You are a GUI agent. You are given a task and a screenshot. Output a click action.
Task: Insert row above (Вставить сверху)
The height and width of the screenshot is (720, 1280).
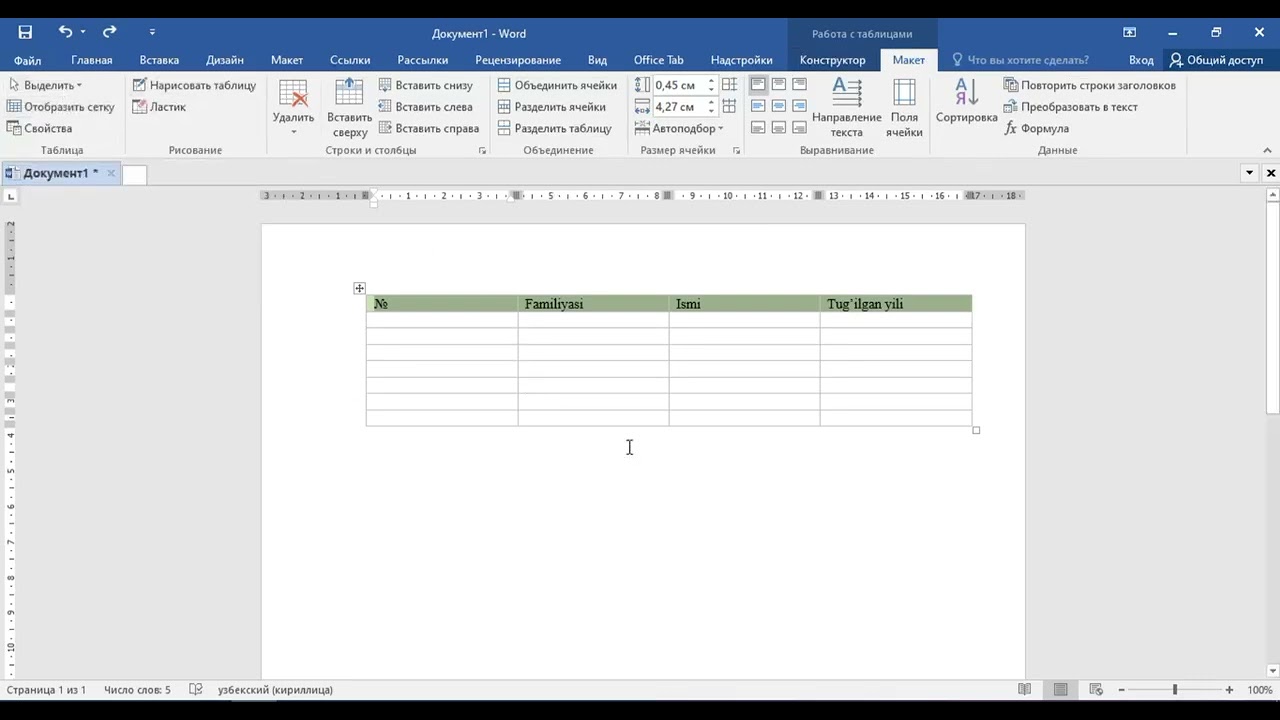[350, 108]
